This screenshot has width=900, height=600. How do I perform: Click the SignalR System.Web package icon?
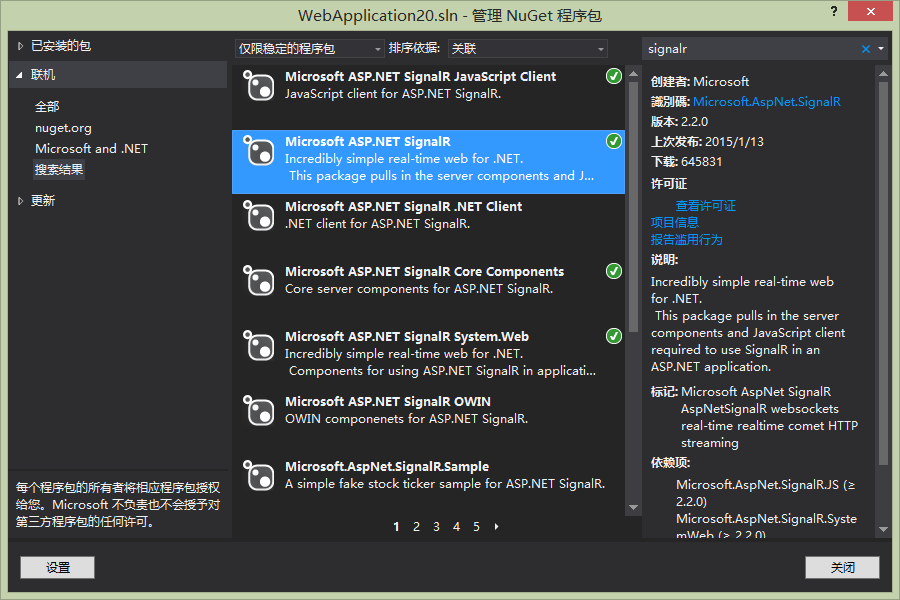point(258,345)
